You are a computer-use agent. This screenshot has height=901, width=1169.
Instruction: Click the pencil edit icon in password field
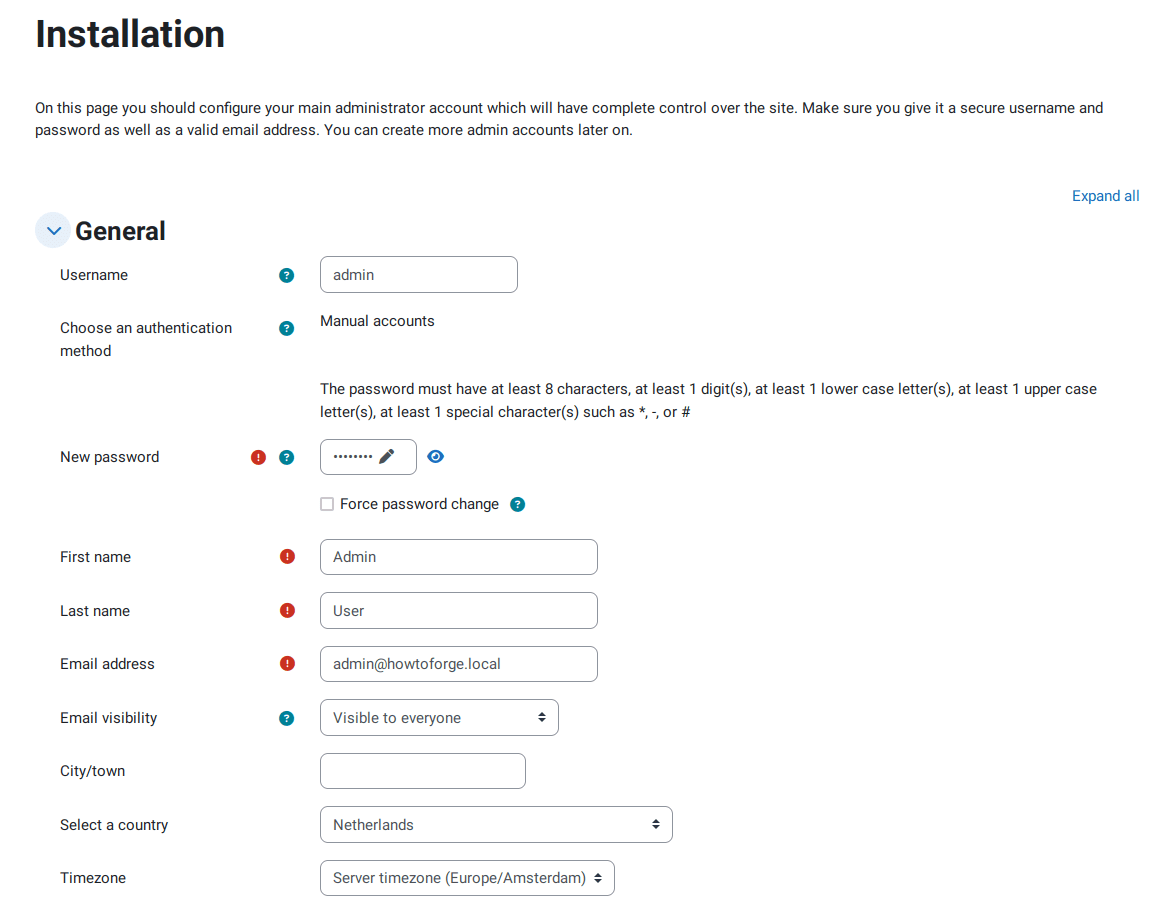click(387, 457)
